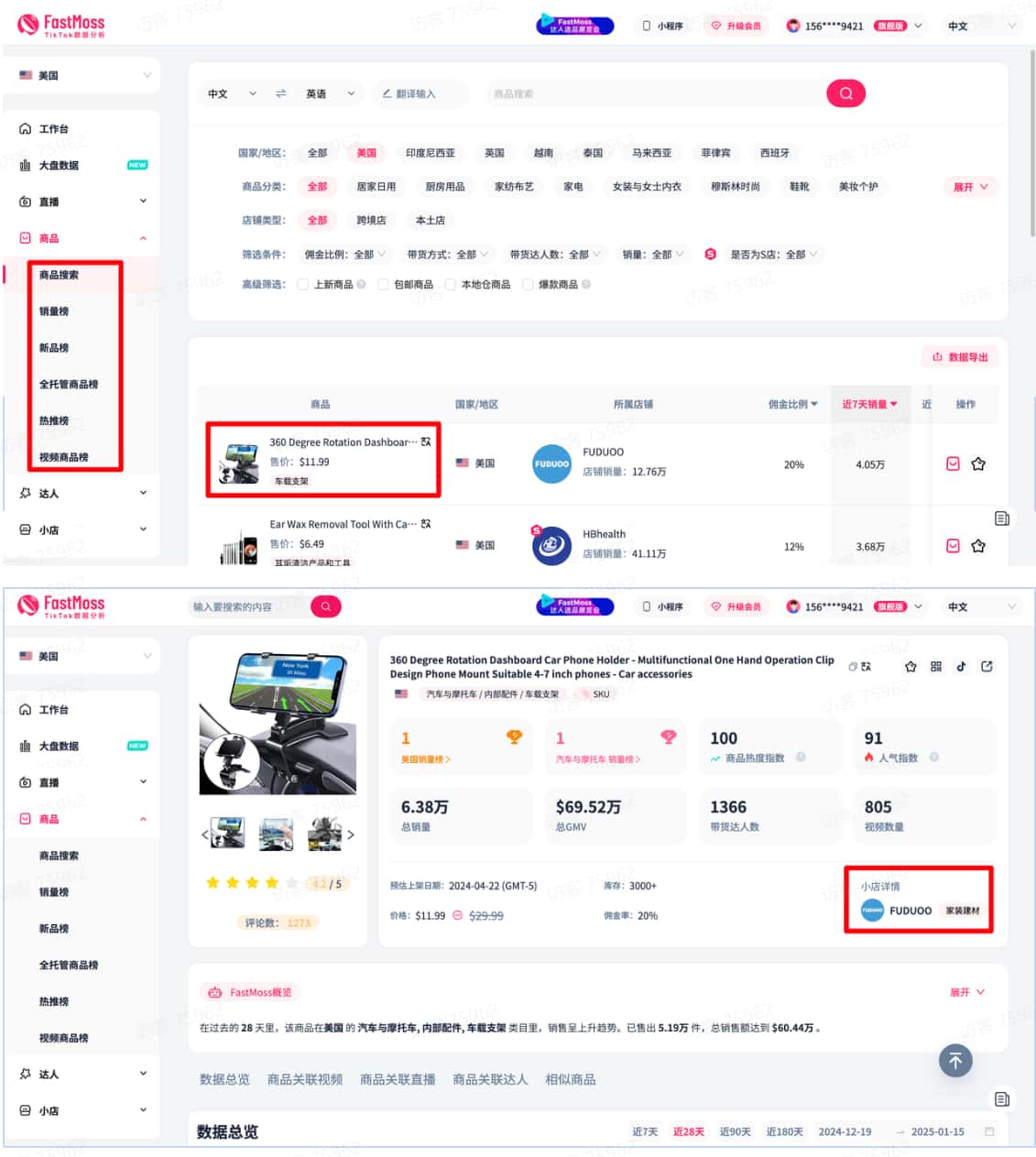Click the back-to-top arrow button
This screenshot has height=1157, width=1036.
click(x=955, y=1061)
